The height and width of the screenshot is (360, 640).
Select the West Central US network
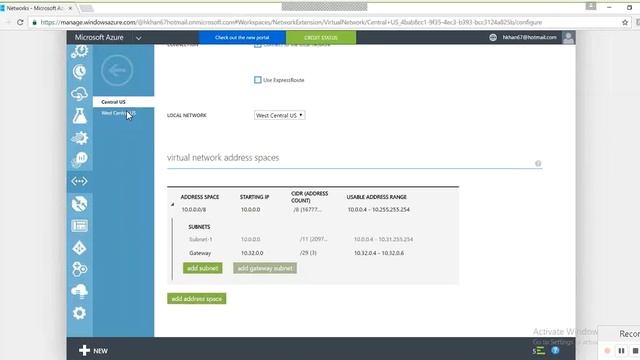[118, 113]
